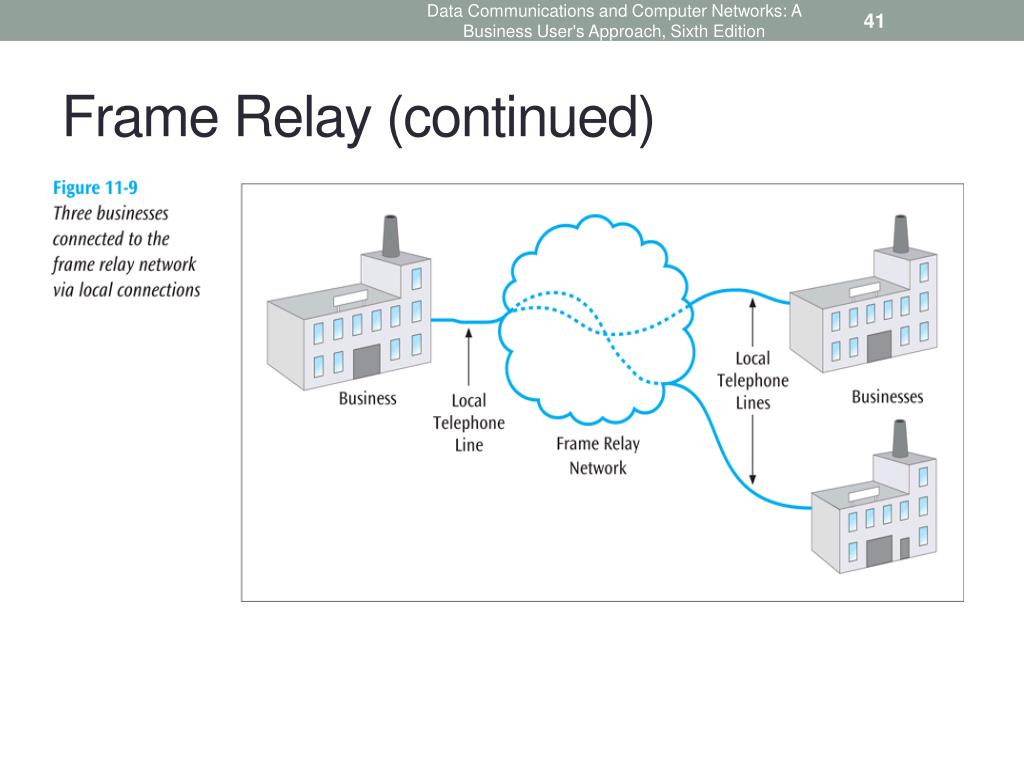This screenshot has width=1024, height=768.
Task: Select the upper right business building image
Action: tap(863, 294)
